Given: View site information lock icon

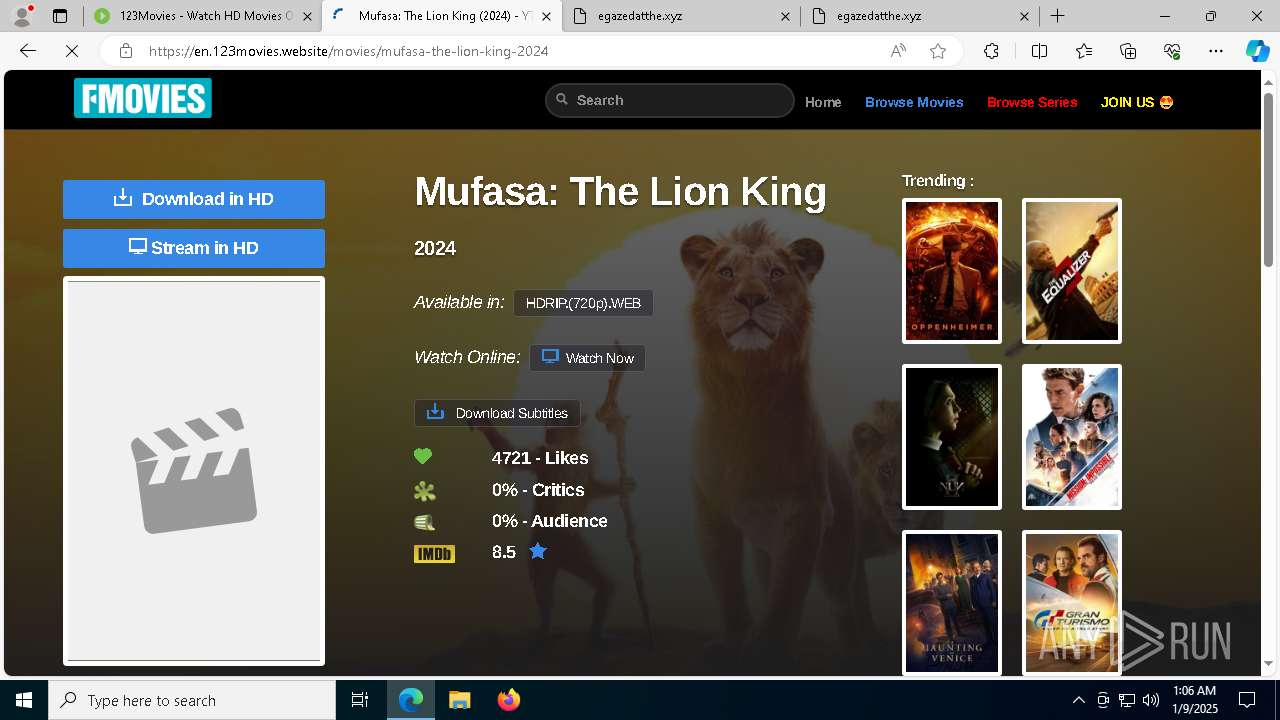Looking at the screenshot, I should 126,51.
